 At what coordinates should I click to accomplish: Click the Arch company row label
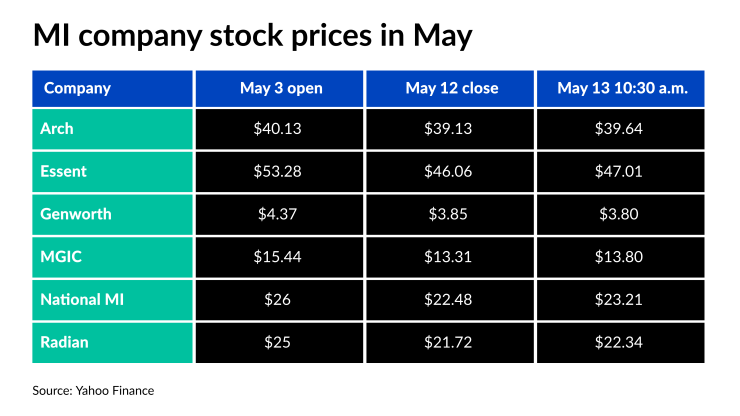click(59, 129)
